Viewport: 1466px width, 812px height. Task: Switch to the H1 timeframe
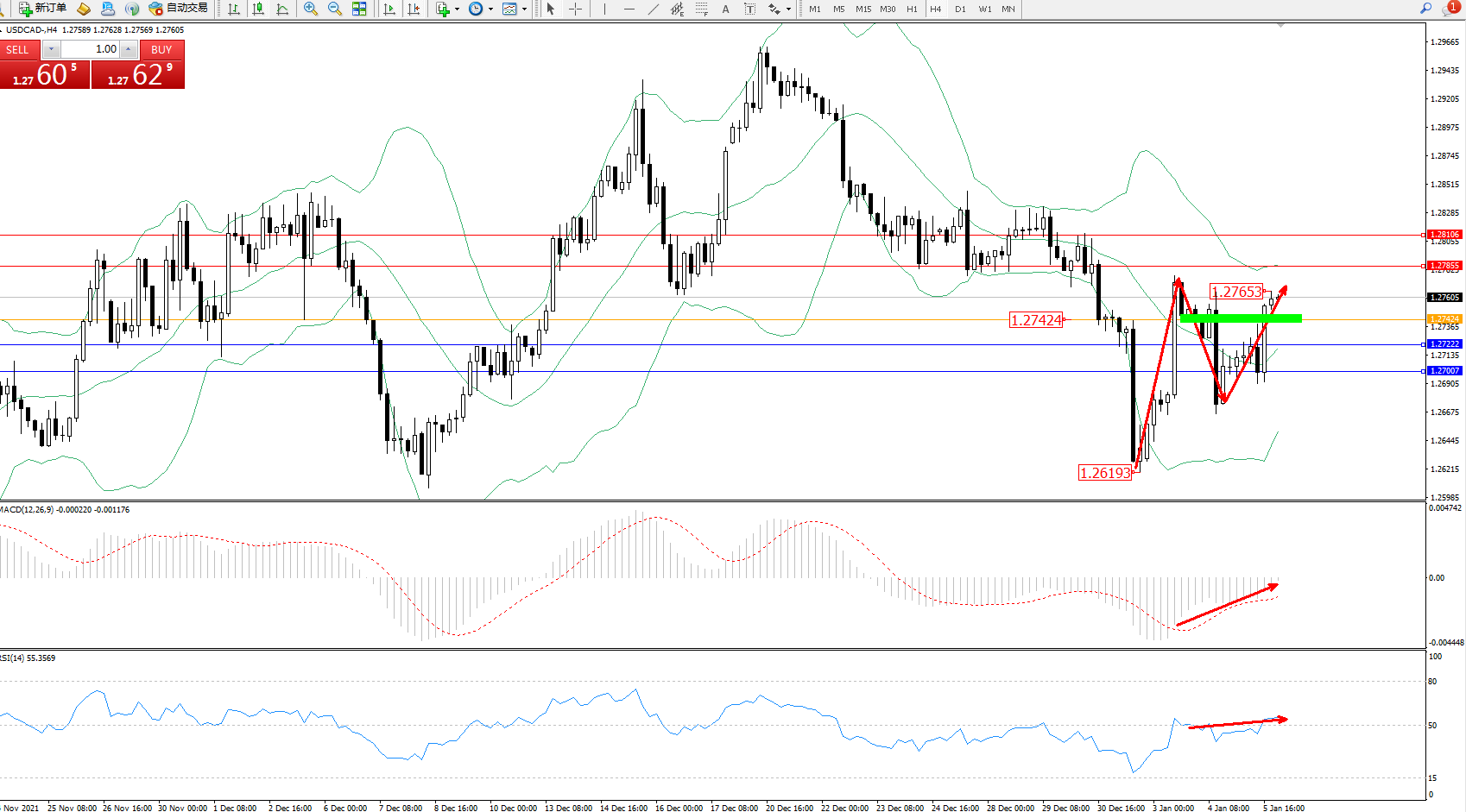[912, 9]
